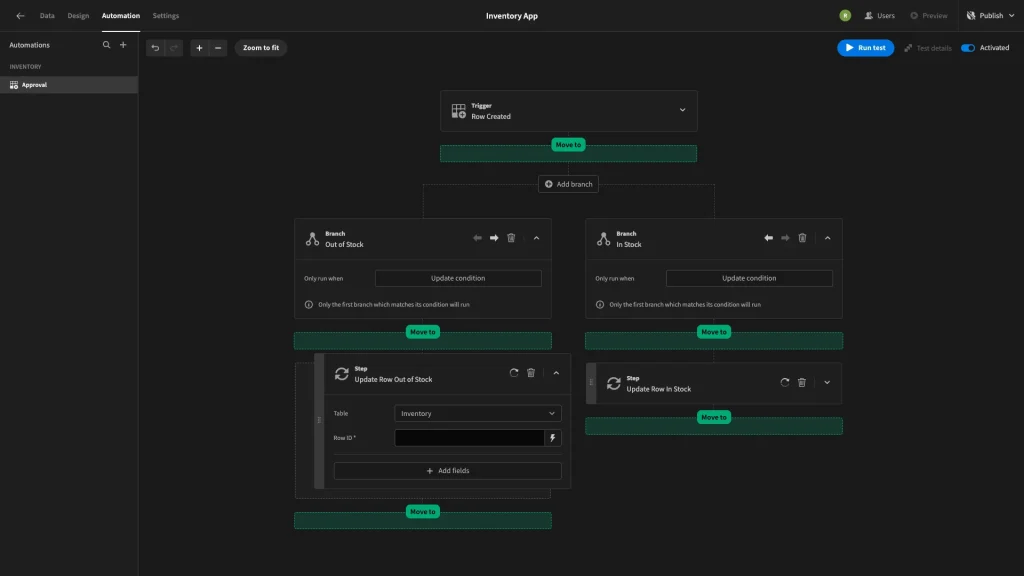The height and width of the screenshot is (576, 1024).
Task: Delete the Update Row In Stock step
Action: click(802, 382)
